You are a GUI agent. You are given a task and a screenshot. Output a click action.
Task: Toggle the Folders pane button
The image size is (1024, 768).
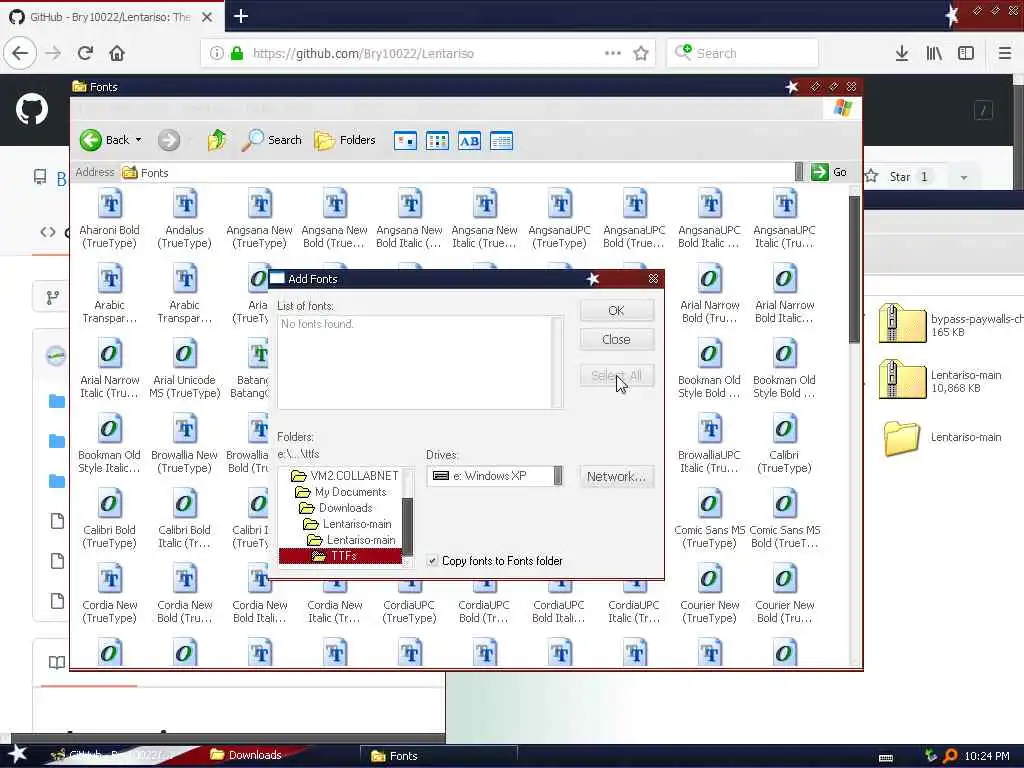[345, 140]
